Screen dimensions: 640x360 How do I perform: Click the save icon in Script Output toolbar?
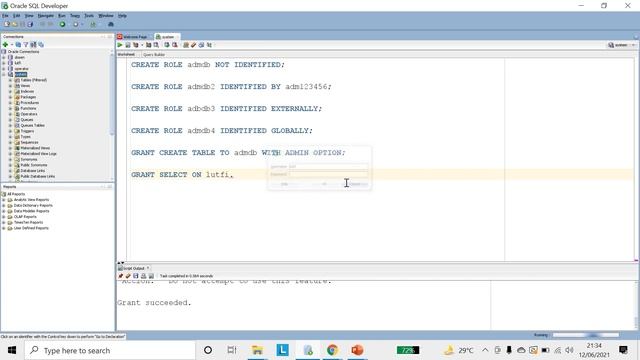[x=136, y=276]
